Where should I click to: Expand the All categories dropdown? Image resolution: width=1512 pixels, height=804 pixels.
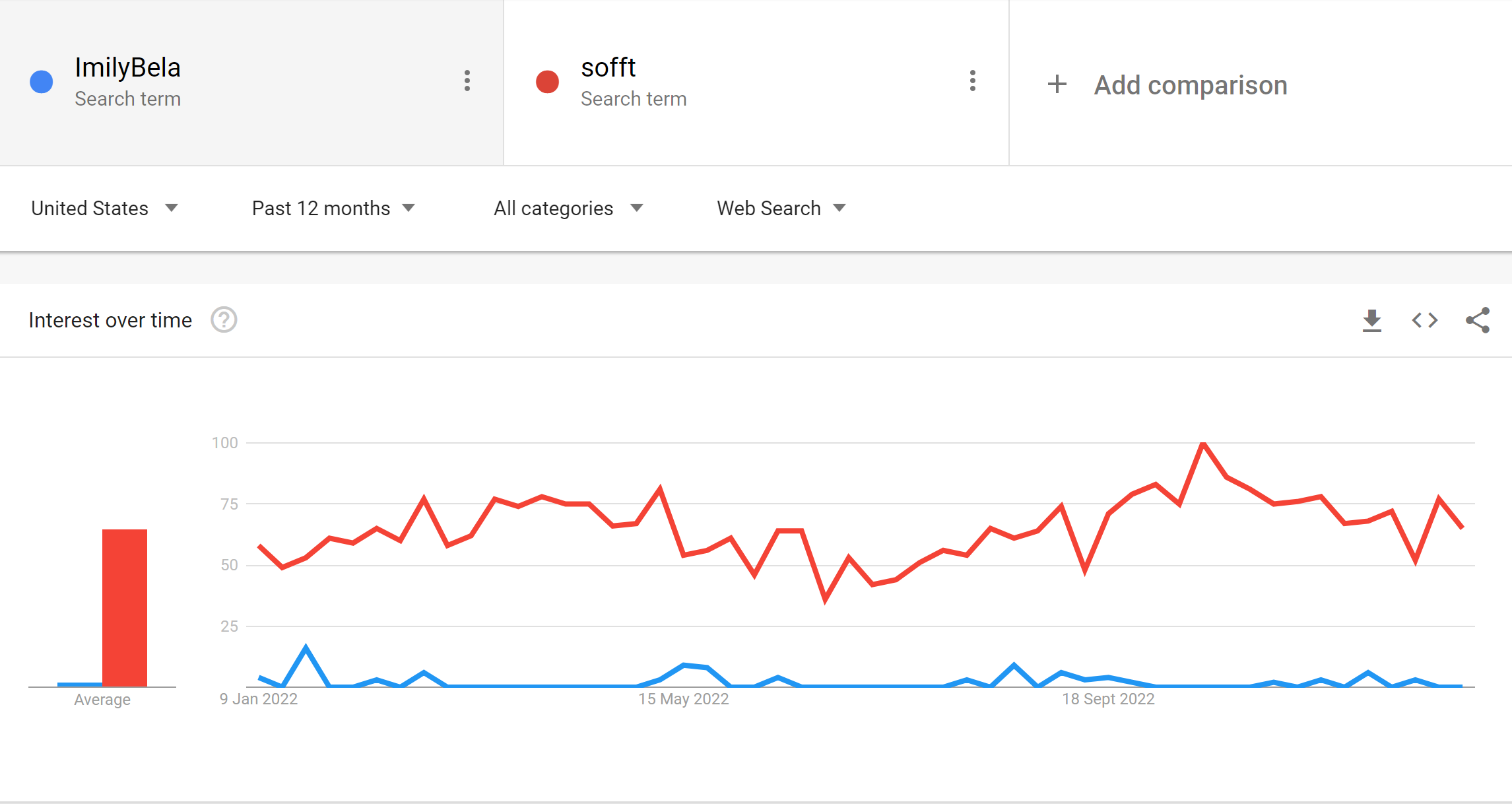click(568, 209)
